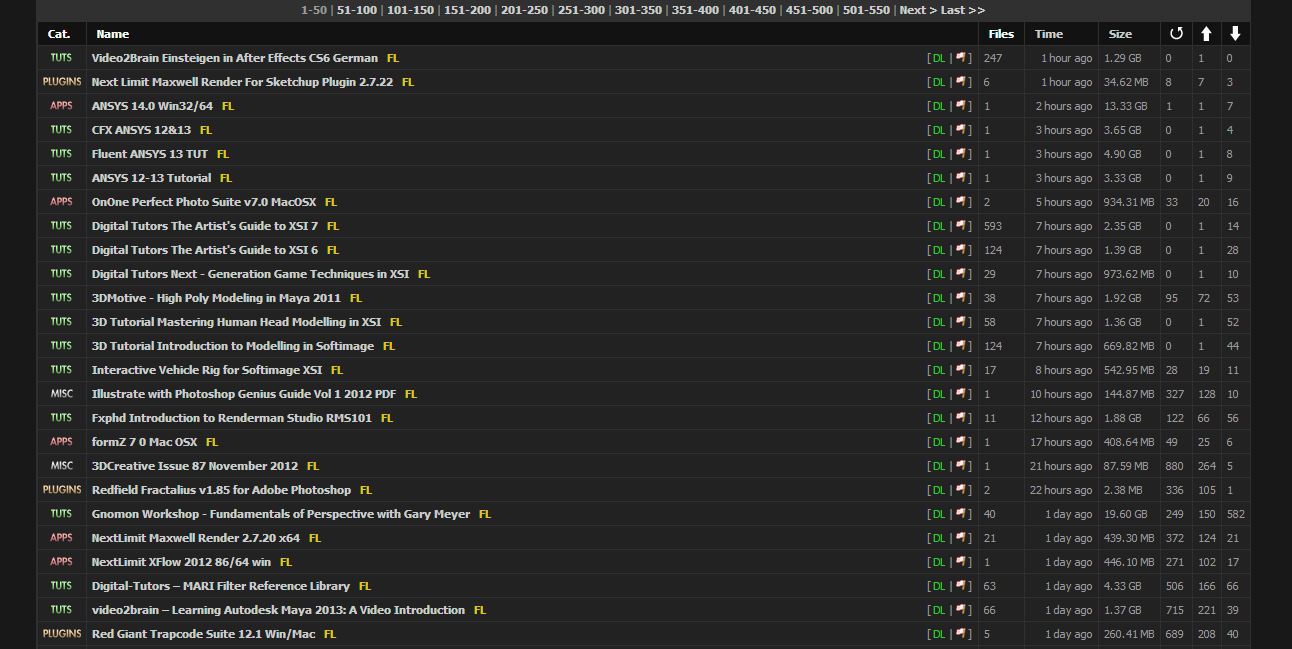This screenshot has width=1292, height=649.
Task: Open 3DMotive High Poly Modeling in Maya 2011
Action: (216, 298)
